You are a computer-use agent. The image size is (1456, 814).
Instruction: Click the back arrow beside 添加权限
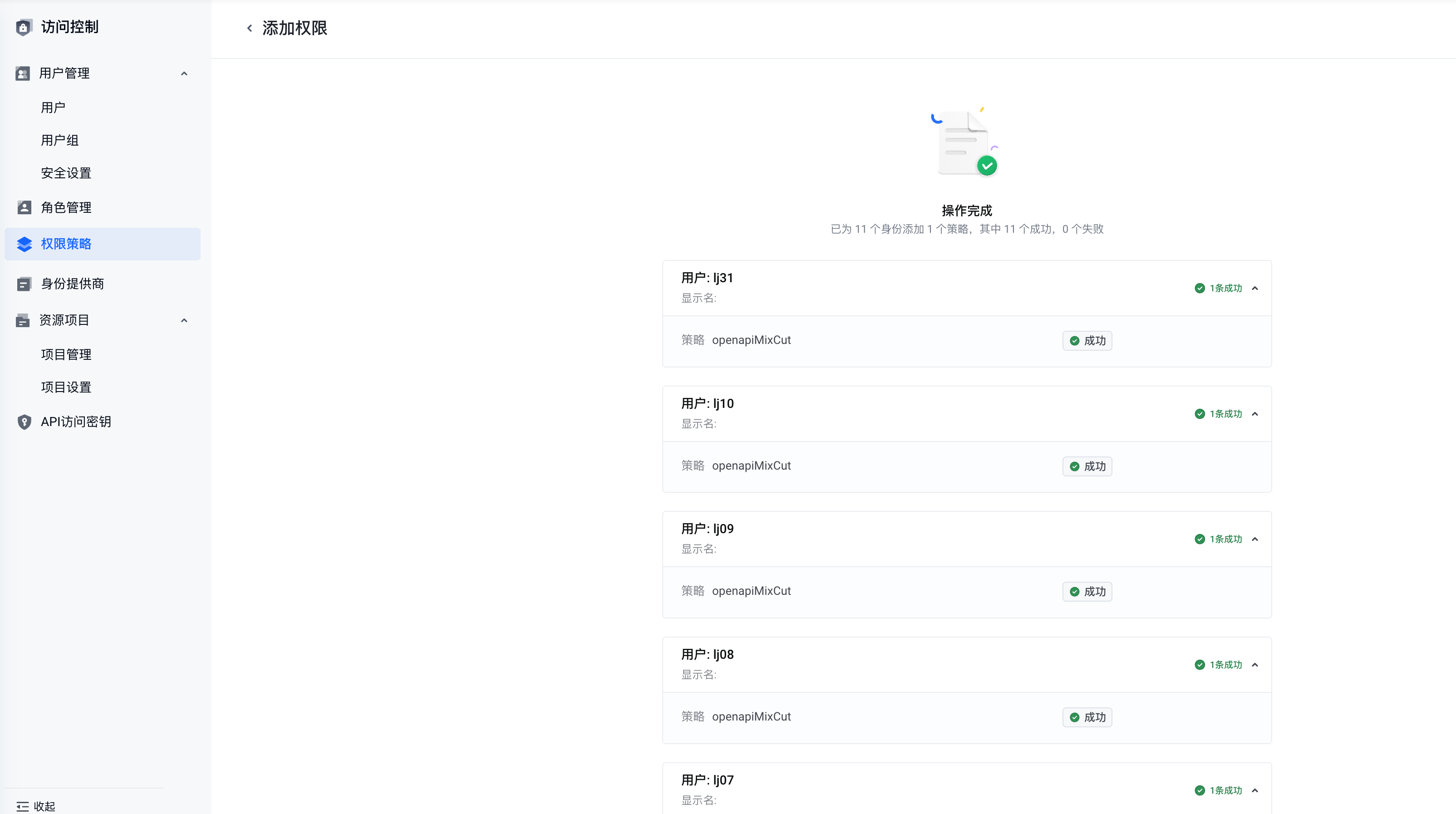[249, 28]
